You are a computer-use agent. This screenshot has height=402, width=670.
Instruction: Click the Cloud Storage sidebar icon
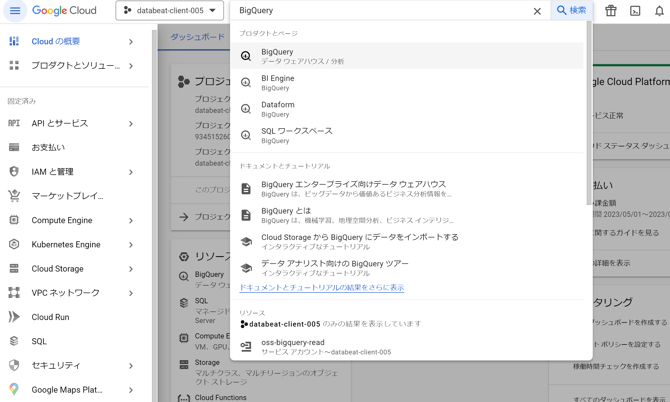coord(14,269)
